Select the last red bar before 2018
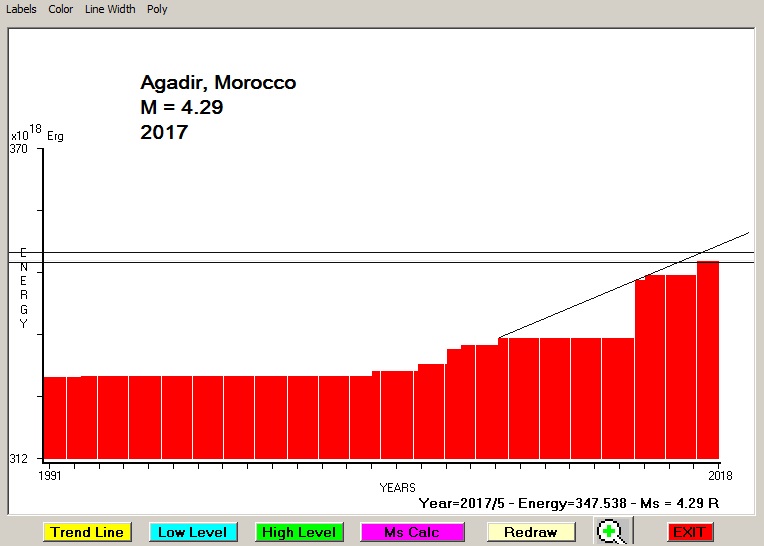 708,360
